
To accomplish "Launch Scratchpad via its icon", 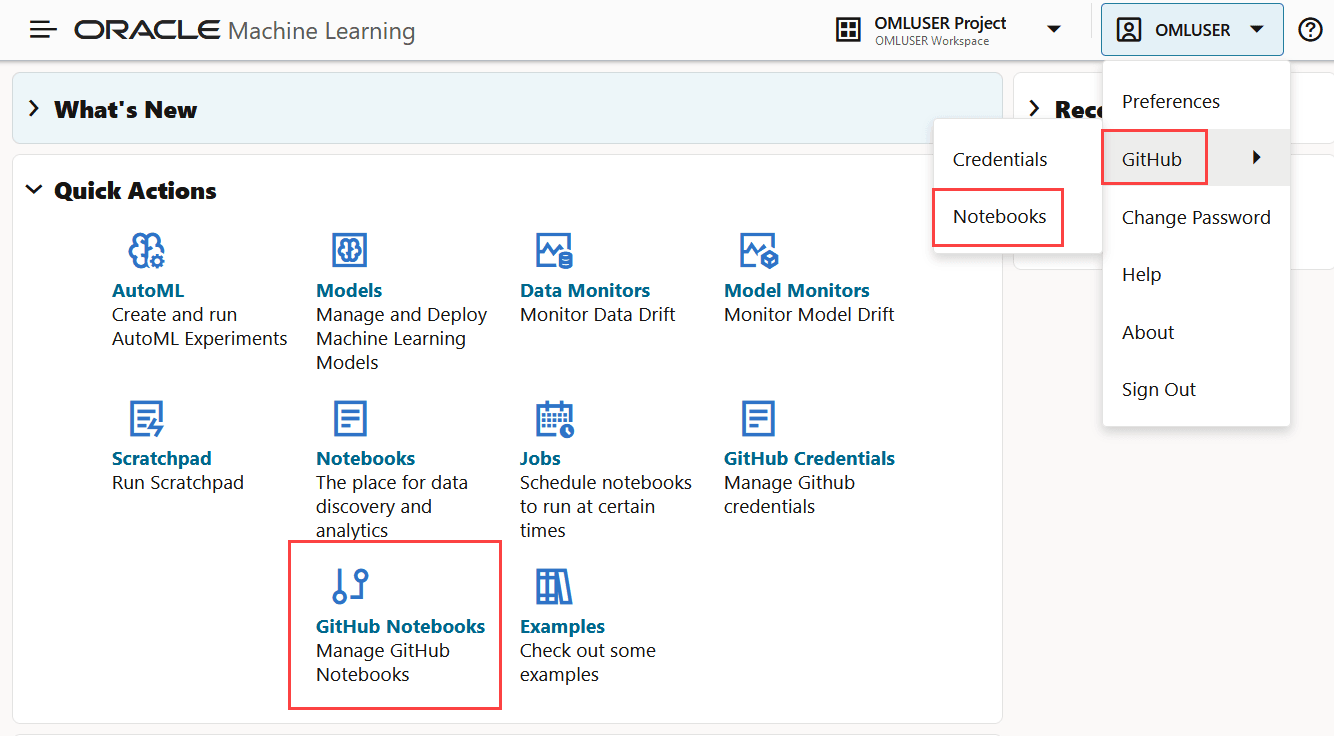I will coord(147,418).
